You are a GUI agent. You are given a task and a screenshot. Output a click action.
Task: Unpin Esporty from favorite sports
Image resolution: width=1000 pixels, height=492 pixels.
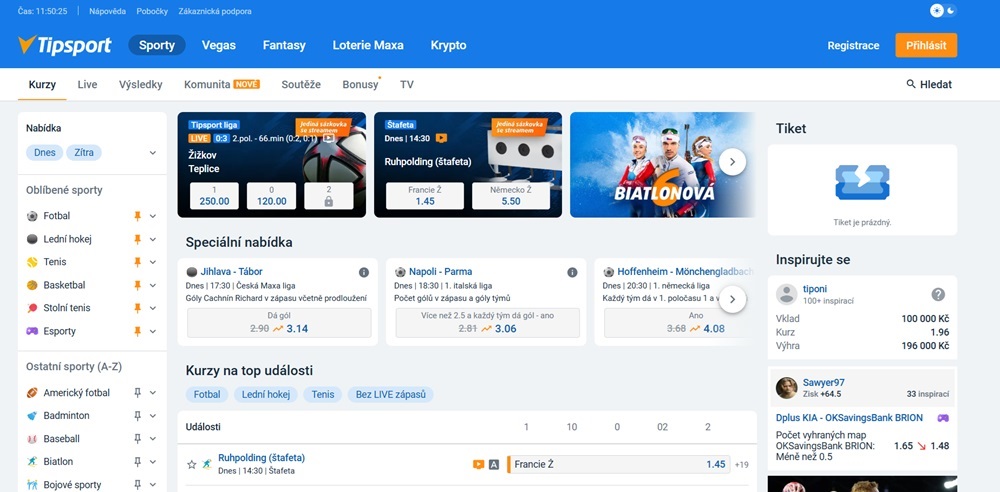[x=137, y=331]
